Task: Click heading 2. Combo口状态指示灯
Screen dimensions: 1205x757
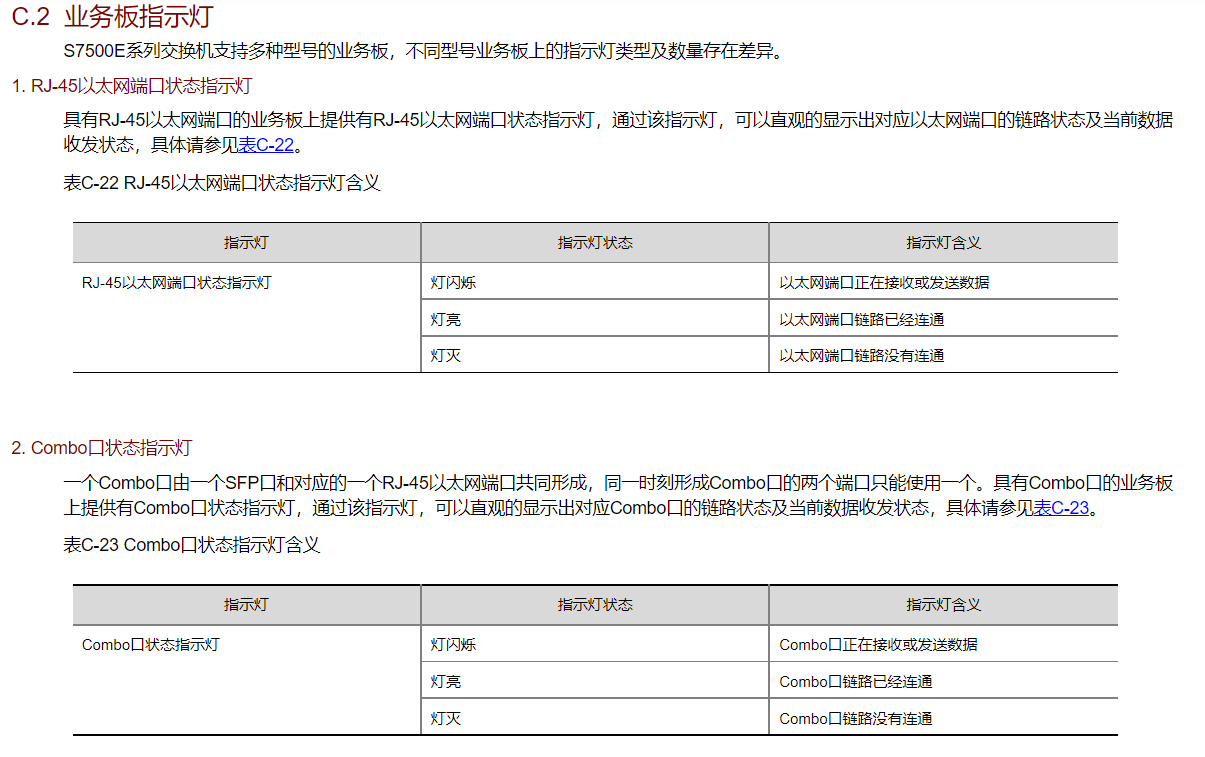Action: tap(102, 448)
